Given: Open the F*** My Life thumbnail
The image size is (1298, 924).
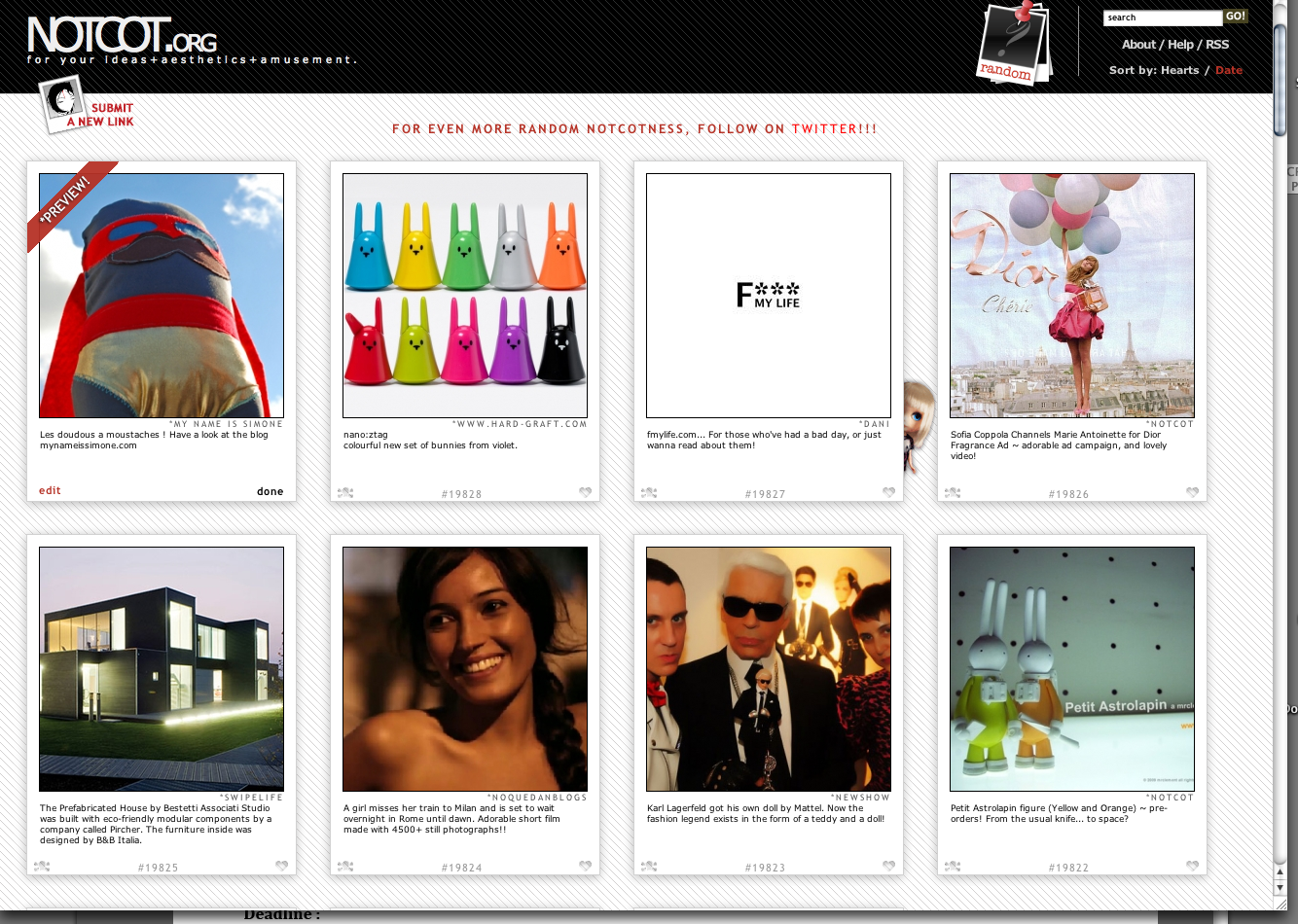Looking at the screenshot, I should coord(769,296).
